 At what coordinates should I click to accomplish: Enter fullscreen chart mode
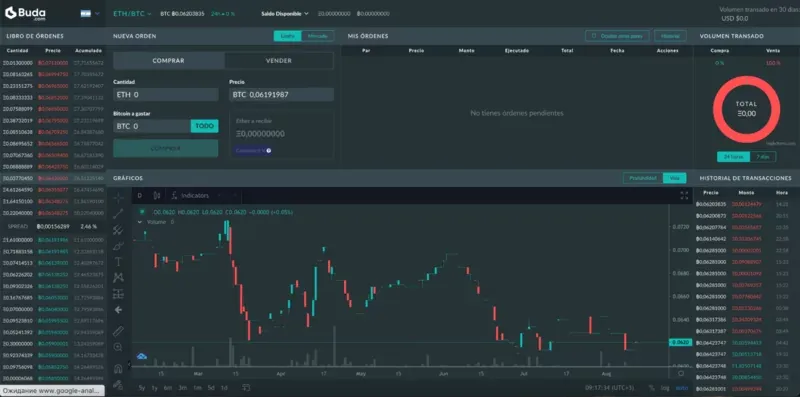click(x=684, y=195)
